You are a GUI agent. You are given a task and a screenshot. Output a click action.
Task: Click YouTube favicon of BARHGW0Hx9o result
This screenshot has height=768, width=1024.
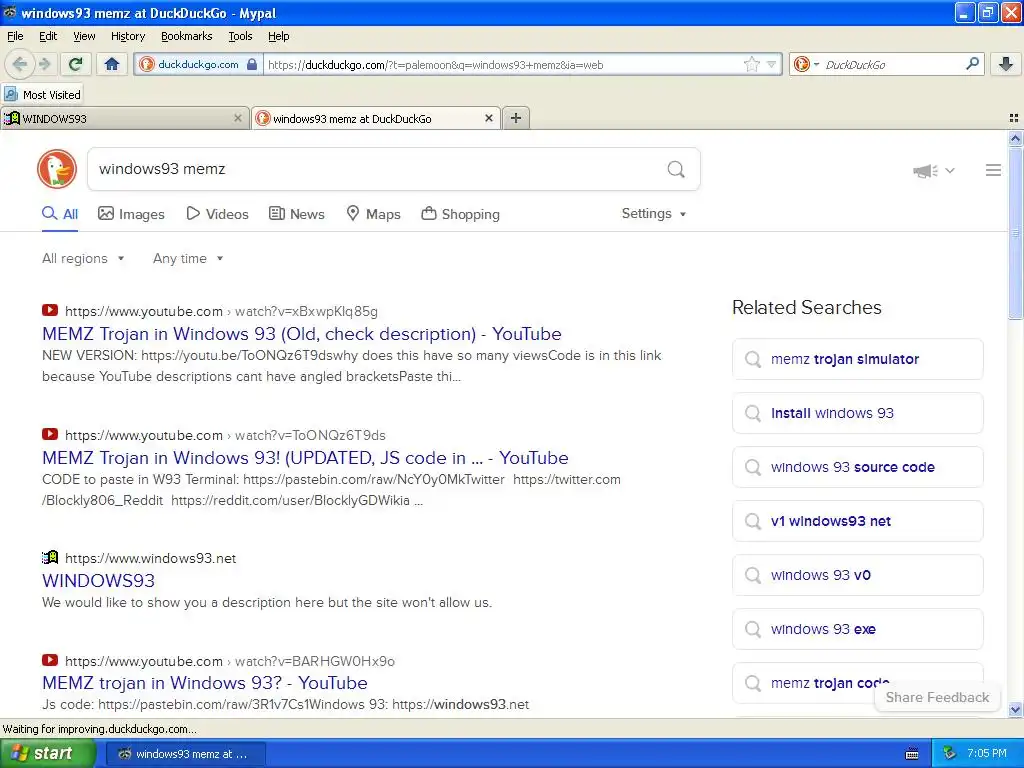point(50,660)
